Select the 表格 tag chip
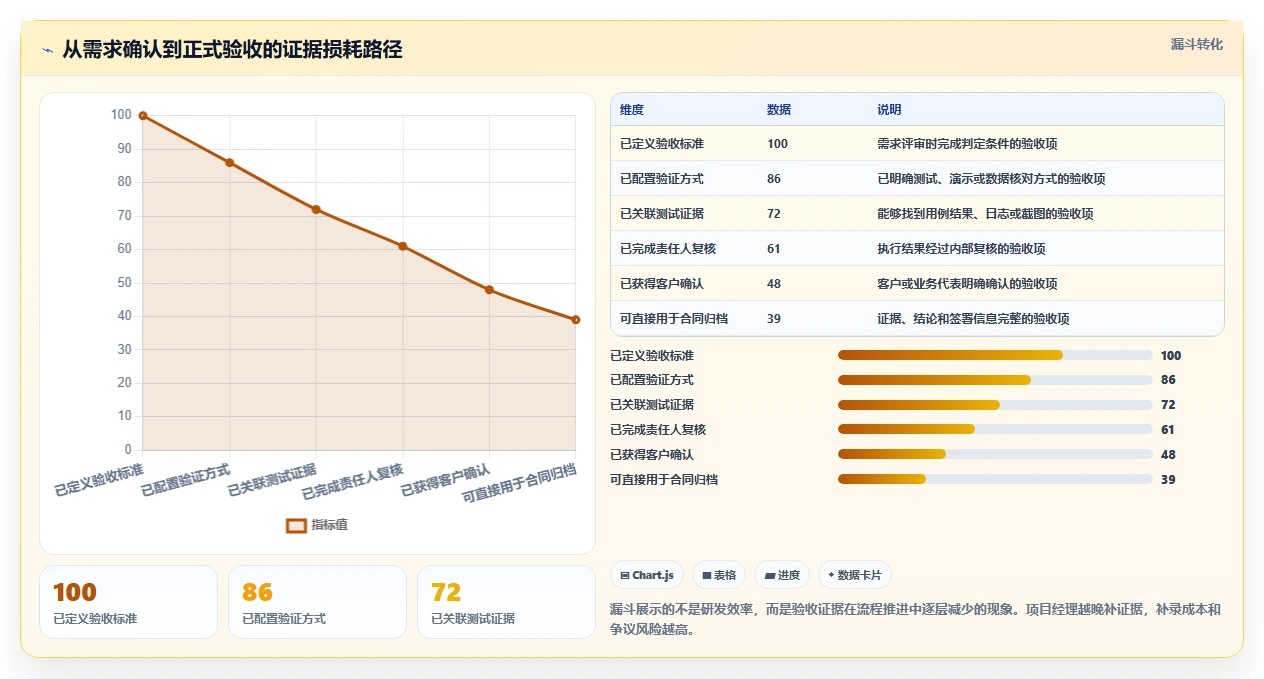The image size is (1264, 679). click(x=720, y=575)
